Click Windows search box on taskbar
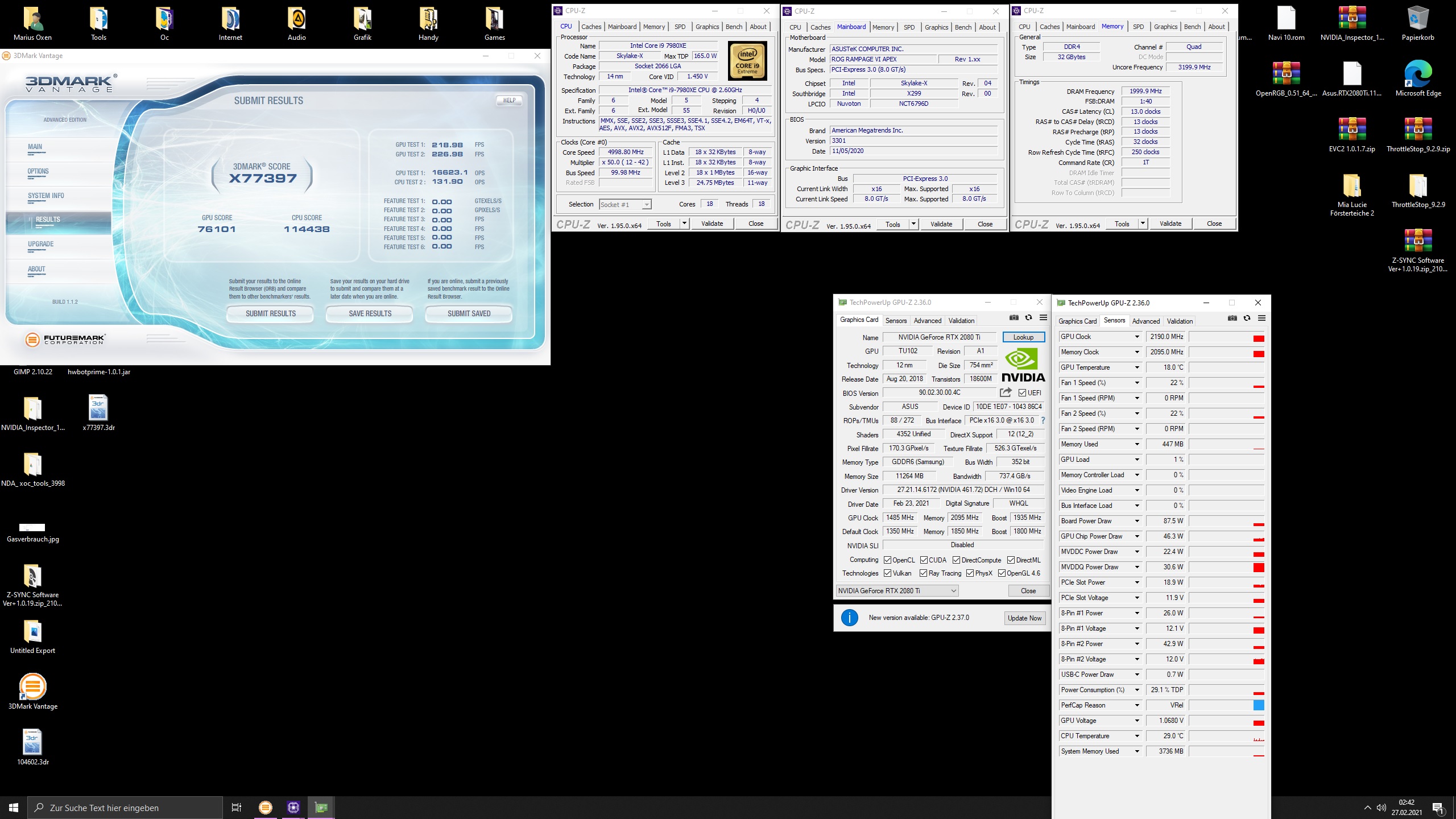Image resolution: width=1456 pixels, height=819 pixels. pos(125,808)
